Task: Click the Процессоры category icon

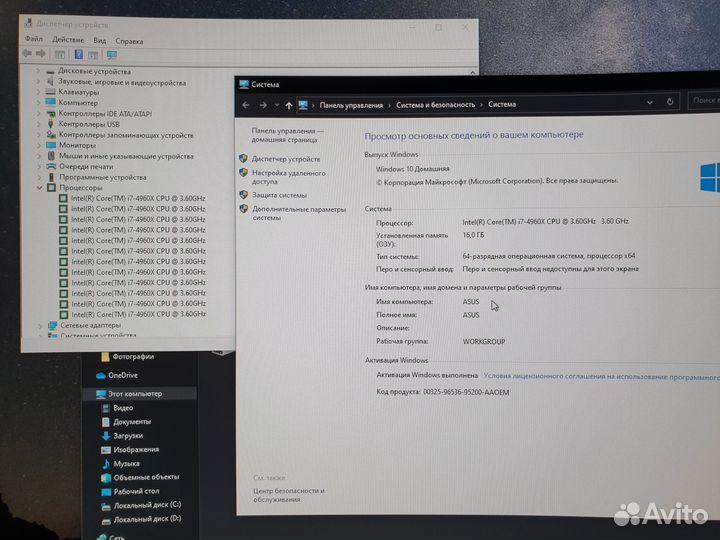Action: (51, 187)
